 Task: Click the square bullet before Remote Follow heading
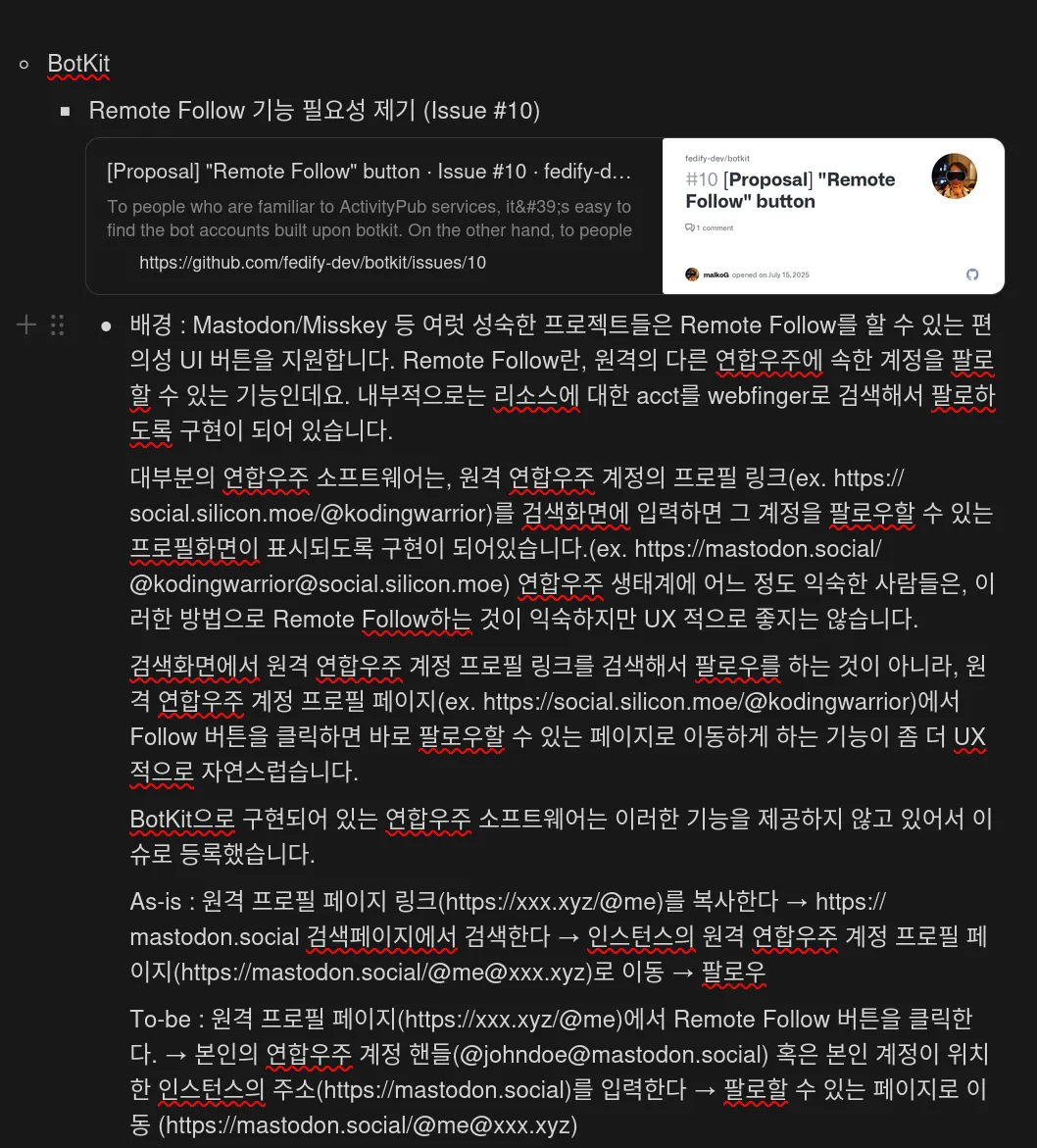pyautogui.click(x=65, y=112)
